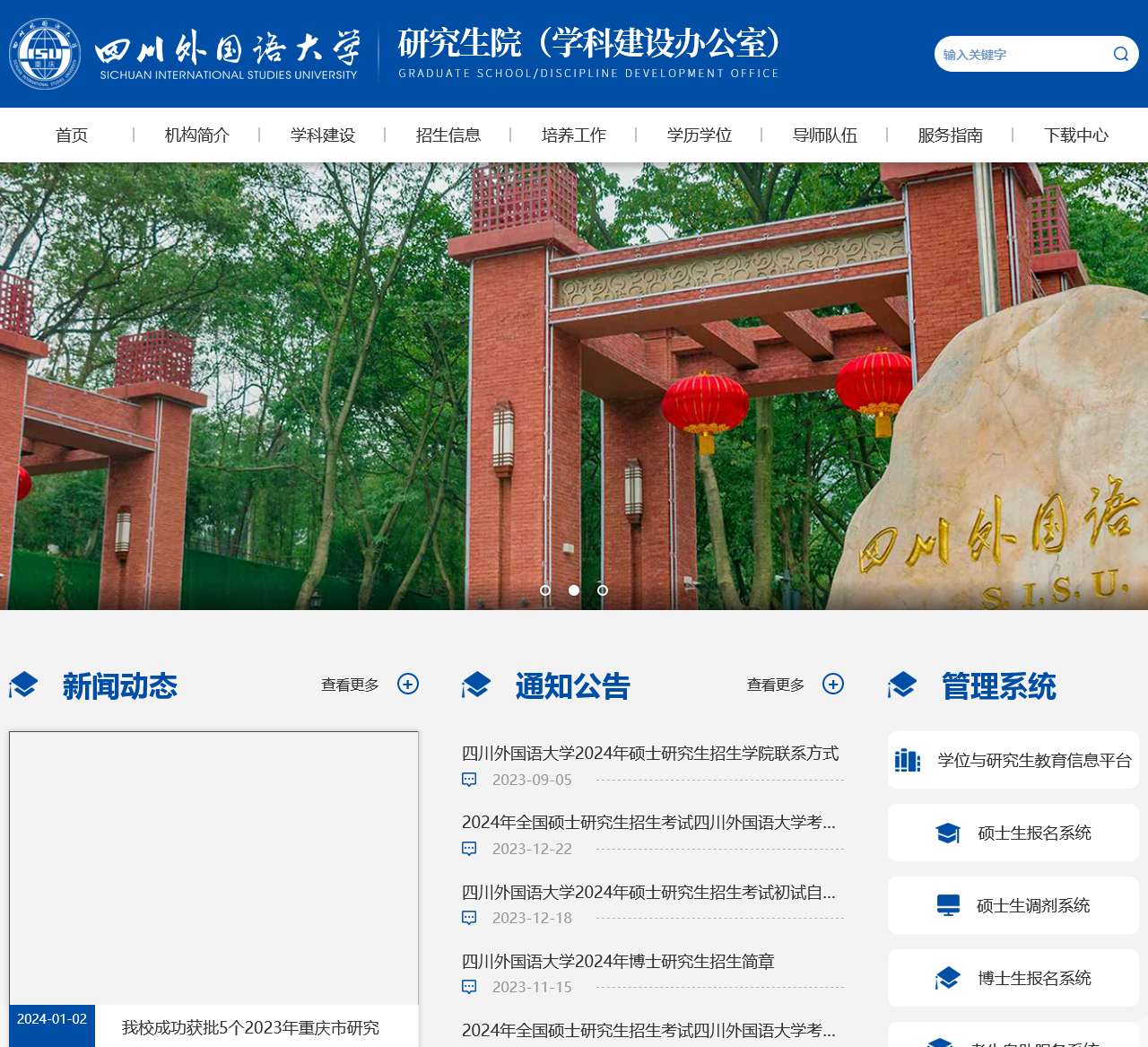Click the comment icon beside date 2023-11-15

coord(469,987)
